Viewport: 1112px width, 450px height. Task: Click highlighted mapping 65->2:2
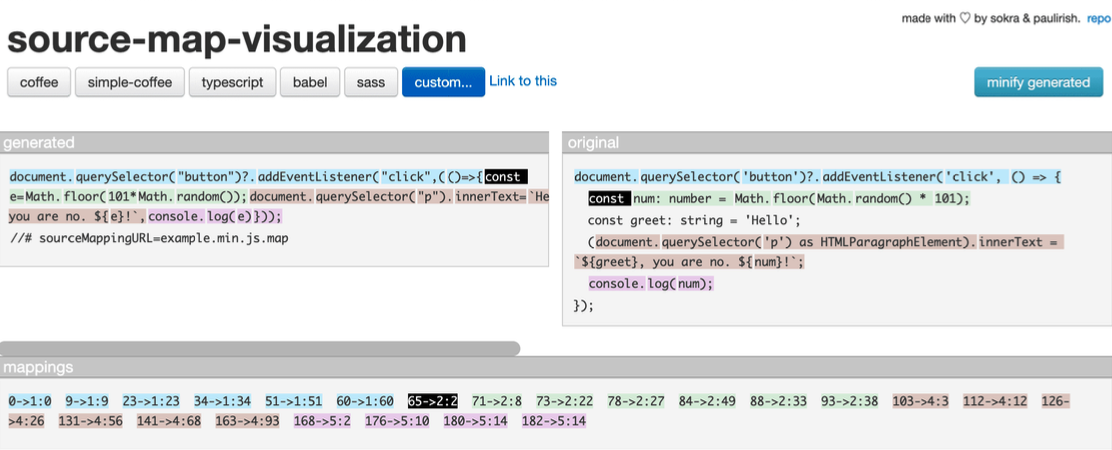point(433,401)
